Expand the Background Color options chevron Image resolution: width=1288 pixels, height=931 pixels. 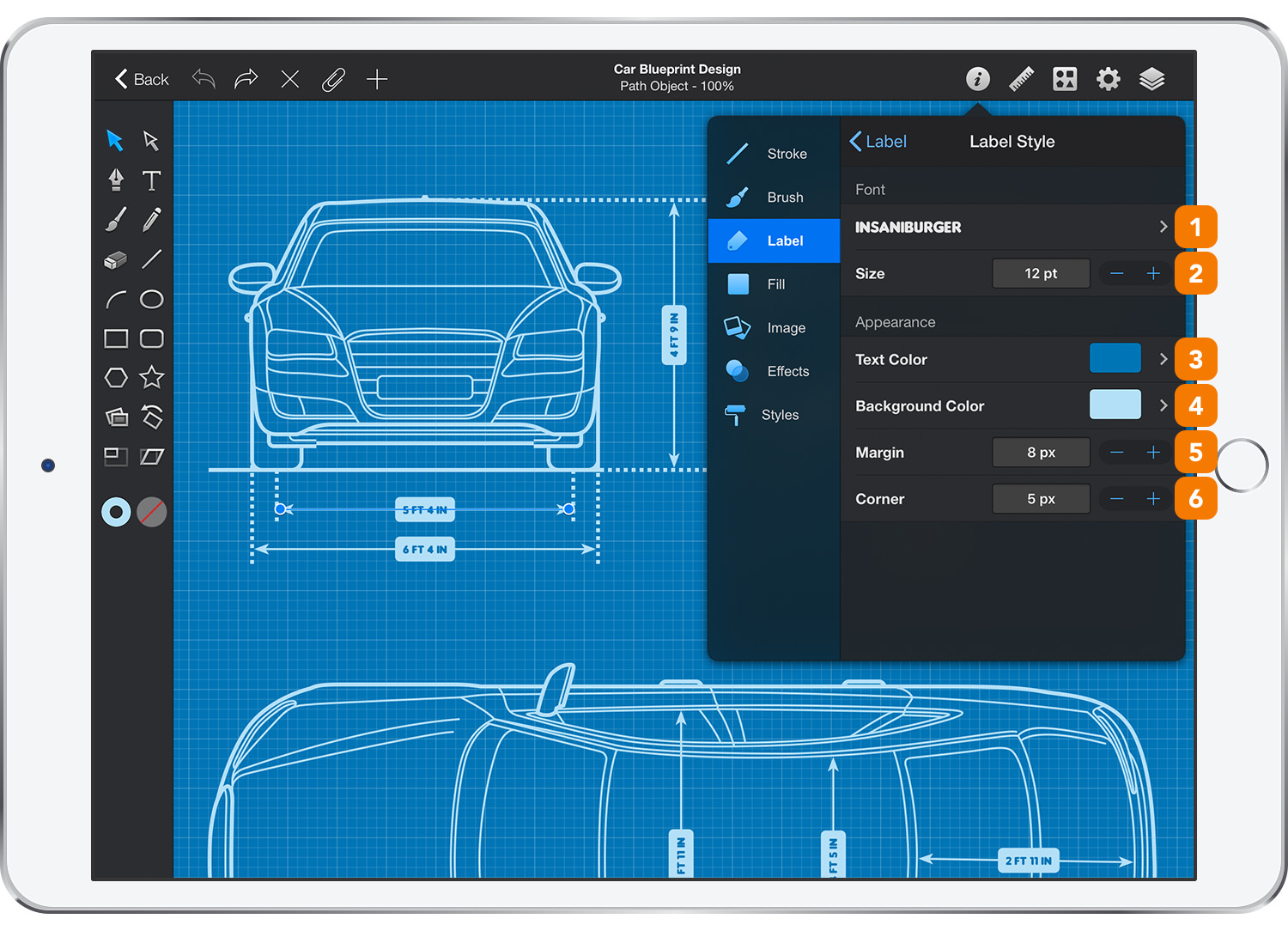click(x=1163, y=405)
